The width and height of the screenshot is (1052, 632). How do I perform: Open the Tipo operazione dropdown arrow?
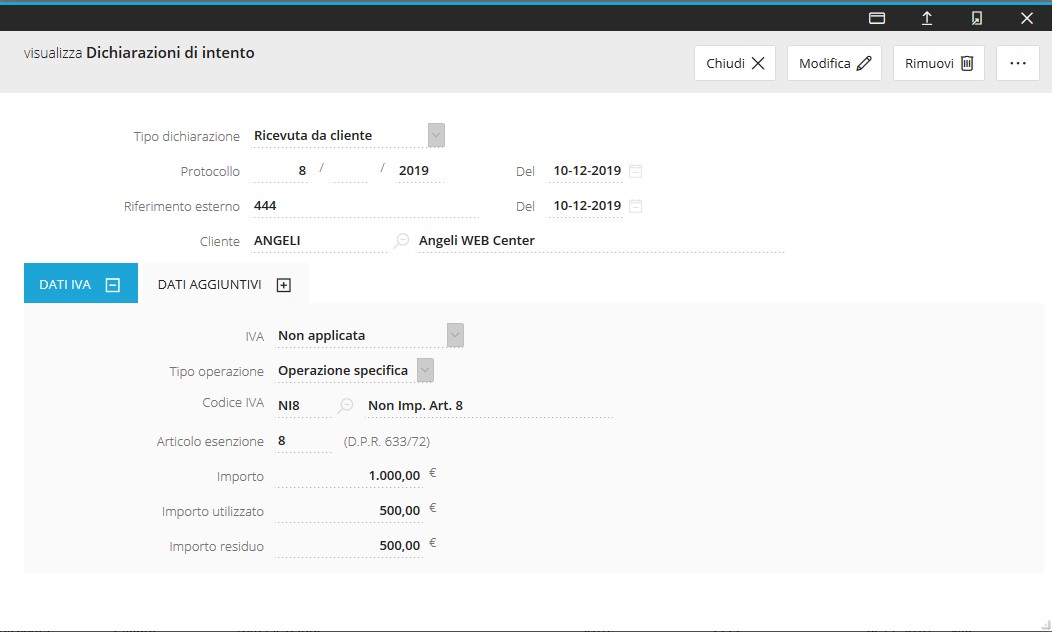tap(425, 371)
